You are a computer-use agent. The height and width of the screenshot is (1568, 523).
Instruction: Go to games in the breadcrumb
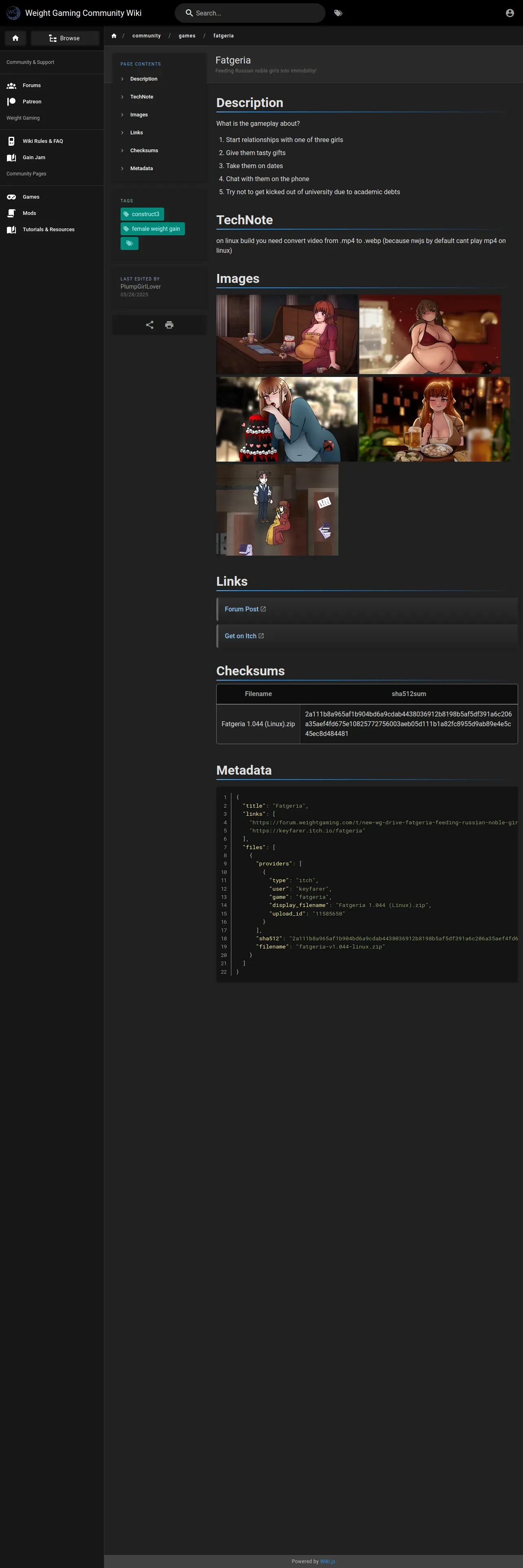click(187, 36)
